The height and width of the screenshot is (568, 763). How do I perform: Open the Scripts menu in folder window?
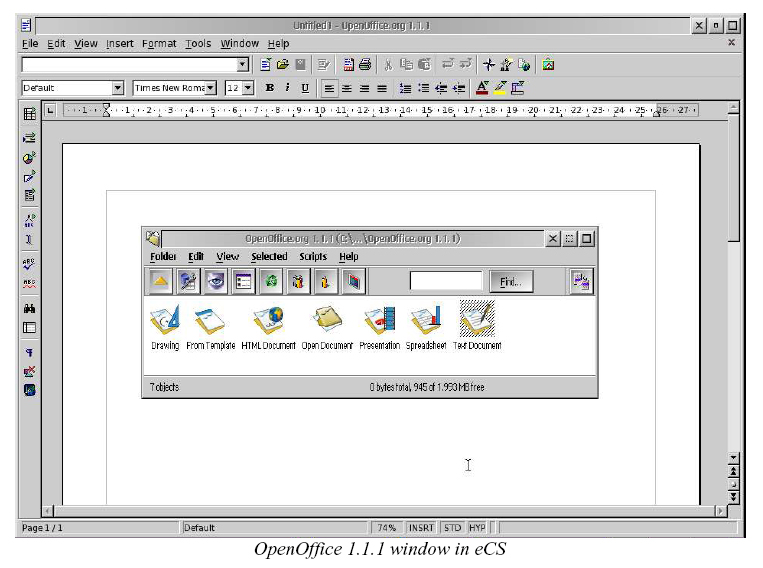[x=313, y=257]
